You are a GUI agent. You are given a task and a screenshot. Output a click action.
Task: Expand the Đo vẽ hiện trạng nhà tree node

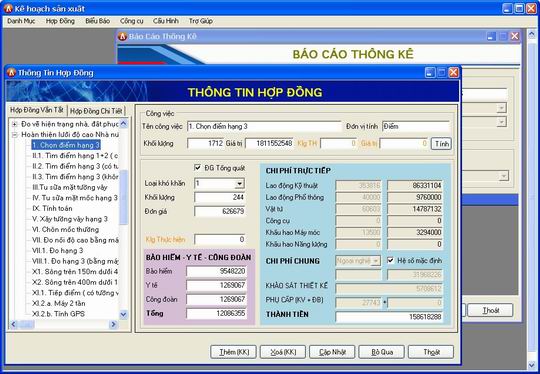click(x=14, y=124)
